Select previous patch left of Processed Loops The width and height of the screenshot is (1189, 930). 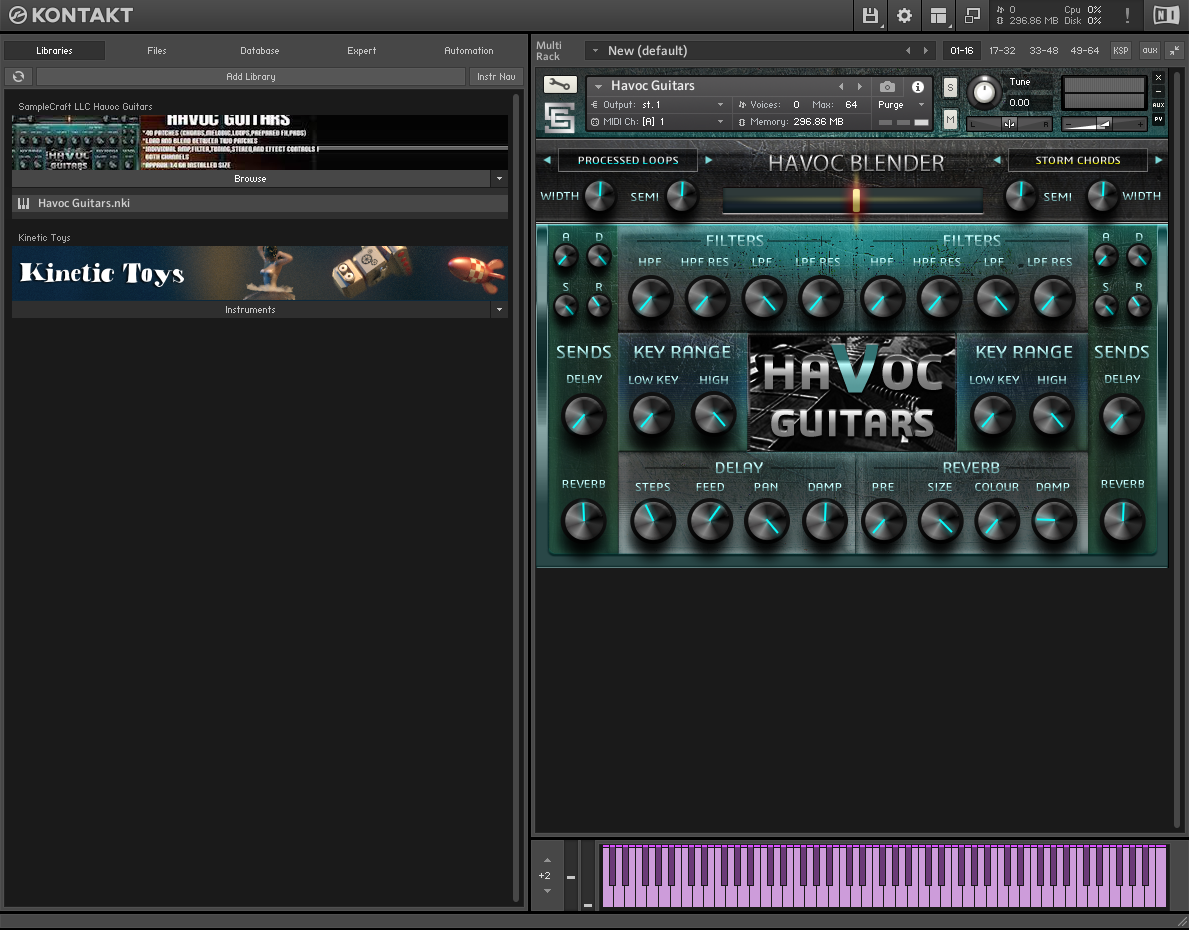tap(547, 160)
